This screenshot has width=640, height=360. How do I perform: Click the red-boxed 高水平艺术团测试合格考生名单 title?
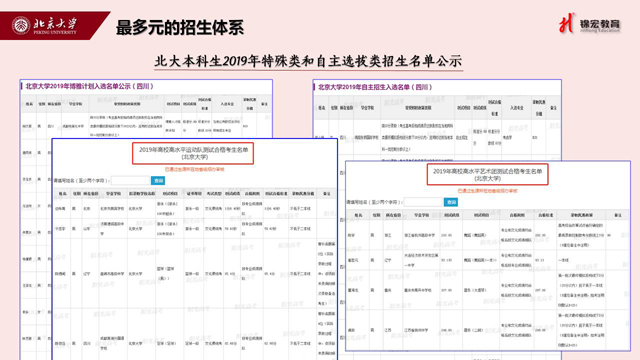(x=487, y=175)
